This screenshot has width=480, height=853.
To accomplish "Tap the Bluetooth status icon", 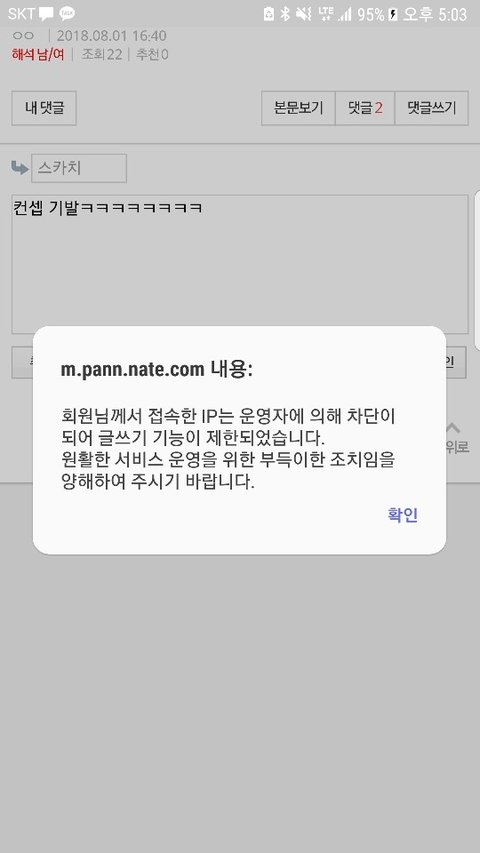I will pyautogui.click(x=285, y=14).
